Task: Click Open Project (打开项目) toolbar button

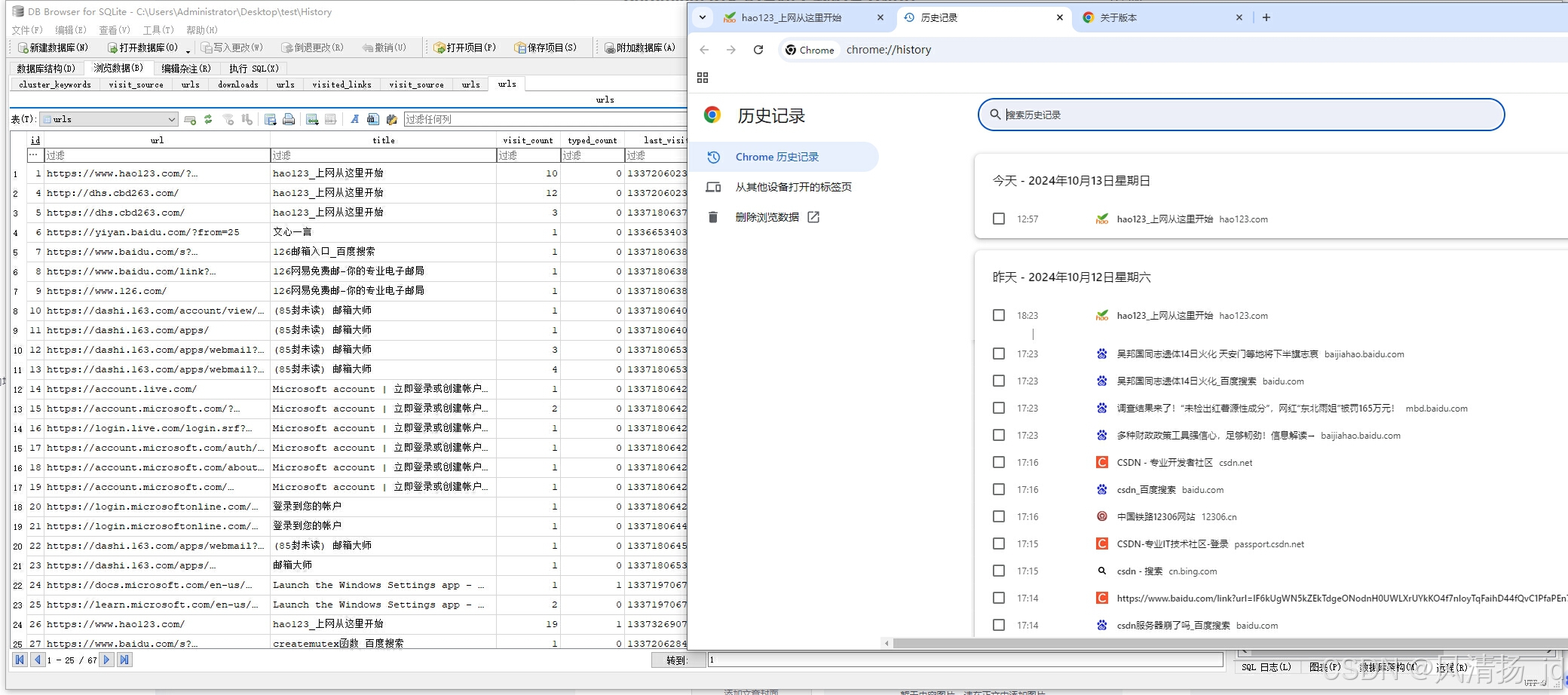Action: coord(465,47)
